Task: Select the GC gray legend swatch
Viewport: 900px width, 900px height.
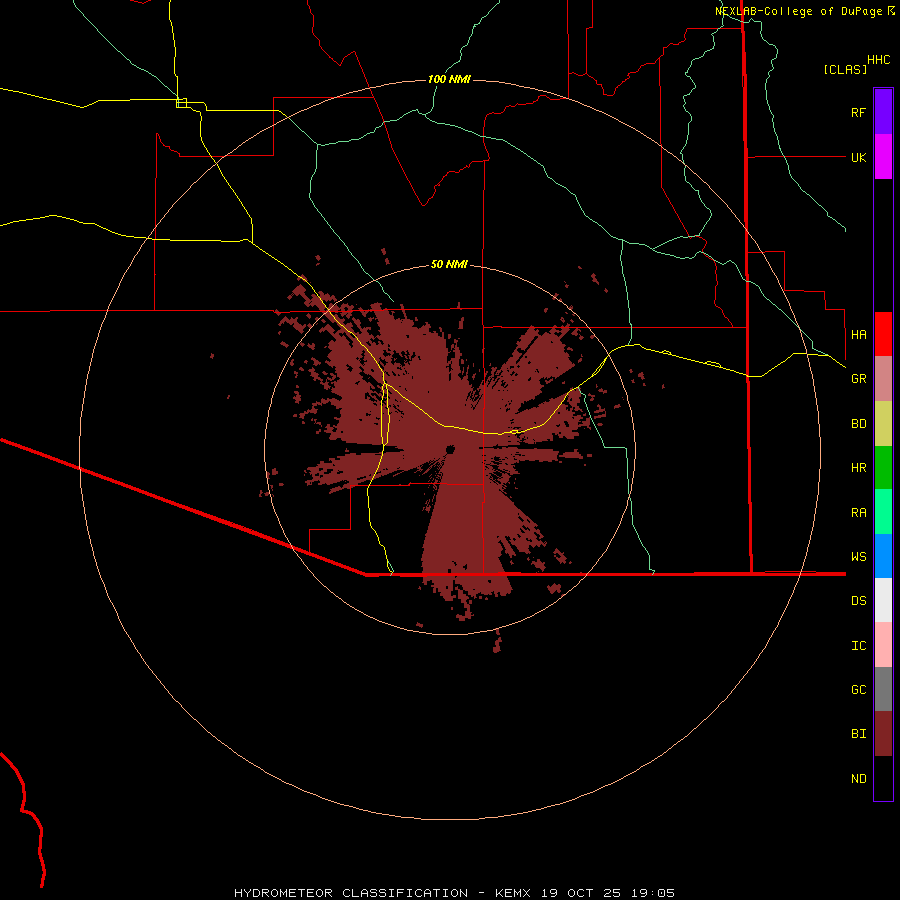Action: pos(883,689)
